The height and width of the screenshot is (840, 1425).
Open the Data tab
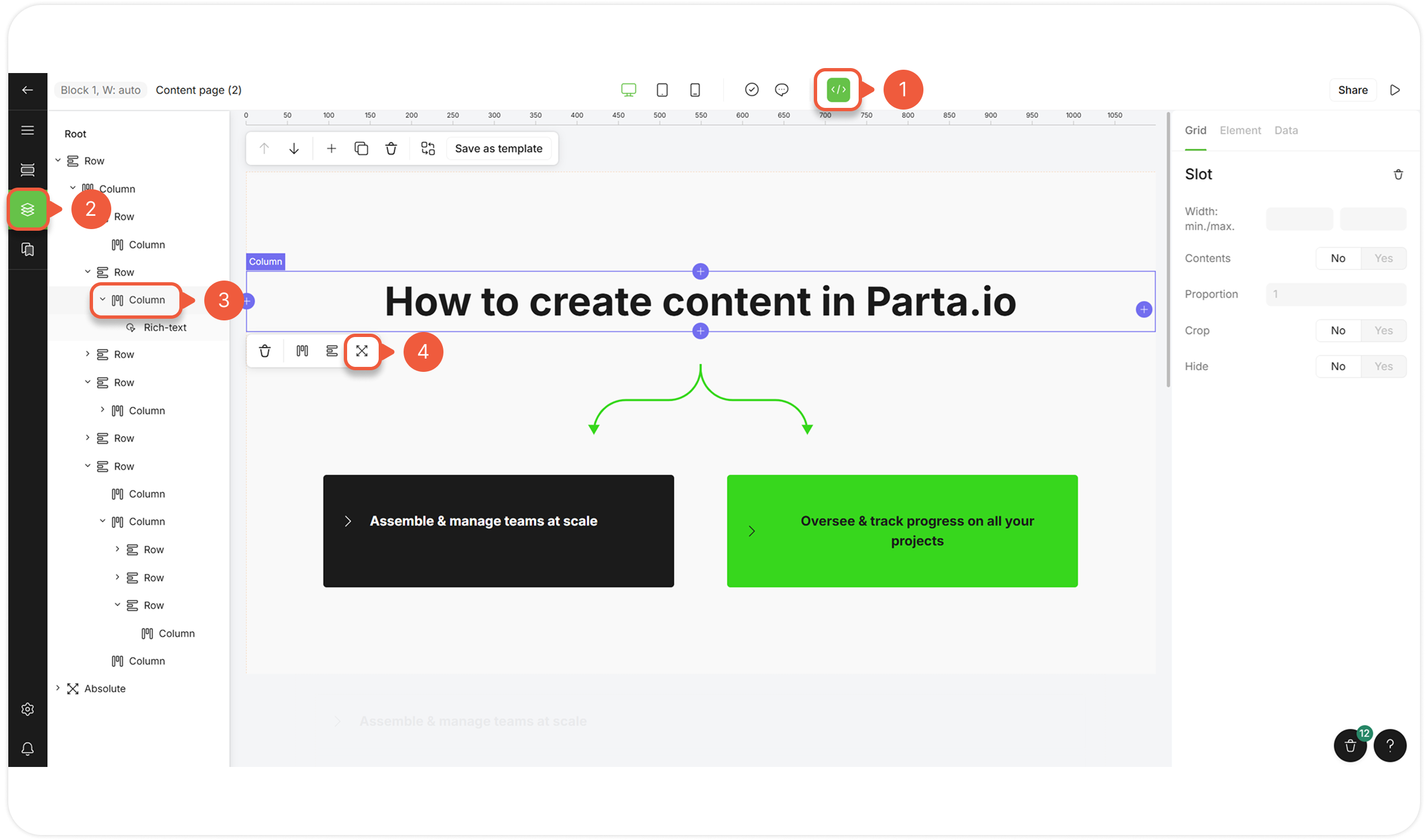pyautogui.click(x=1285, y=130)
